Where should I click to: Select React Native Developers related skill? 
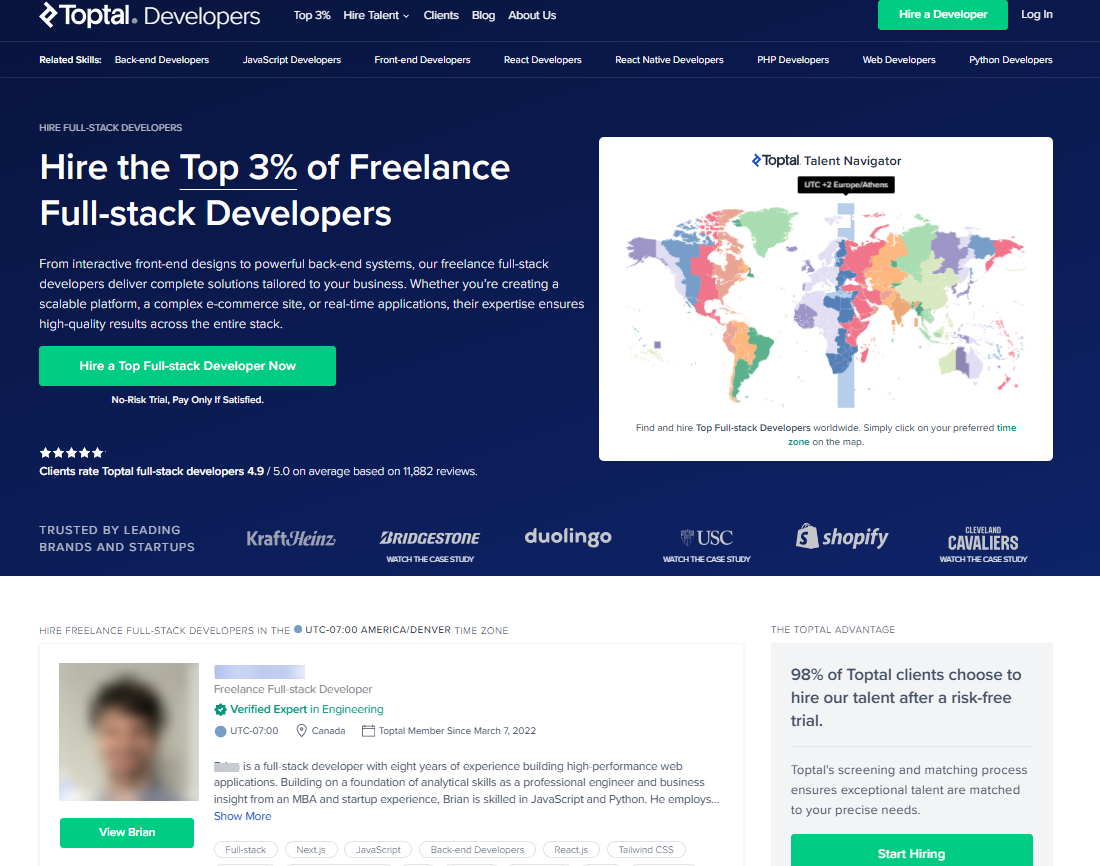[669, 60]
